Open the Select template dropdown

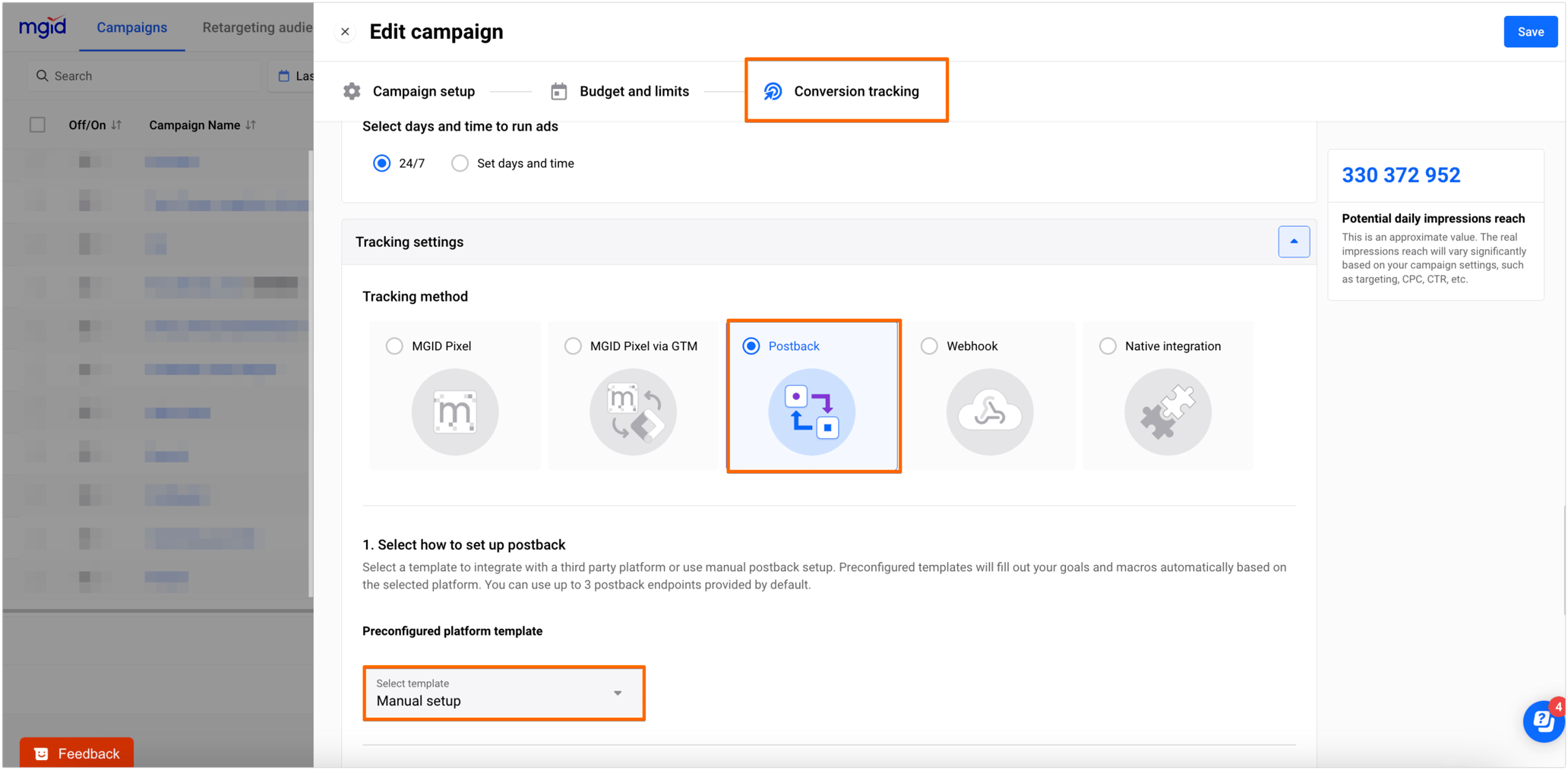coord(504,693)
